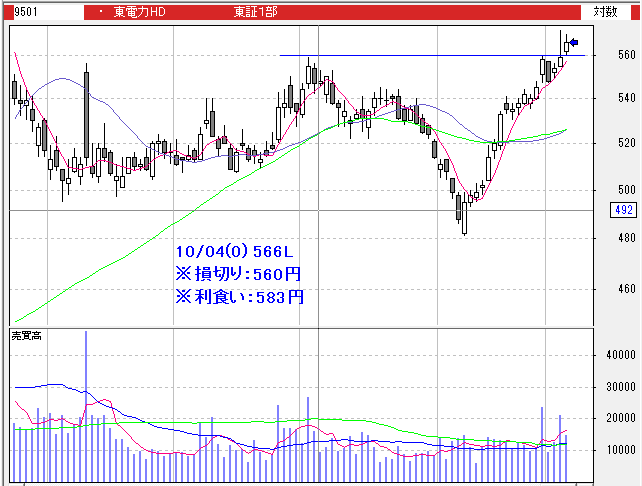Click the 東証1部 market label
This screenshot has height=486, width=642.
(x=256, y=12)
